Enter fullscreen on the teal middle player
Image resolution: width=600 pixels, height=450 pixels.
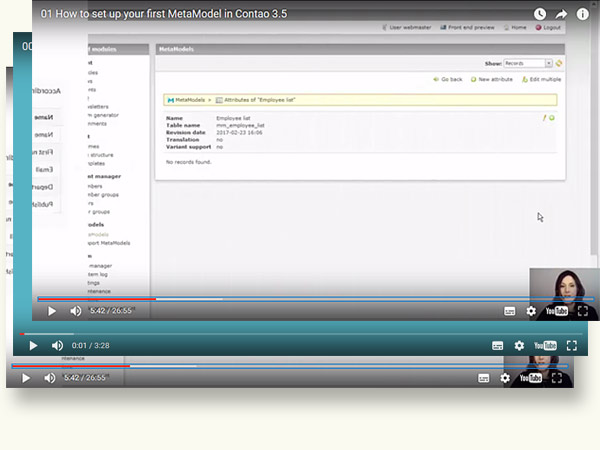(572, 346)
